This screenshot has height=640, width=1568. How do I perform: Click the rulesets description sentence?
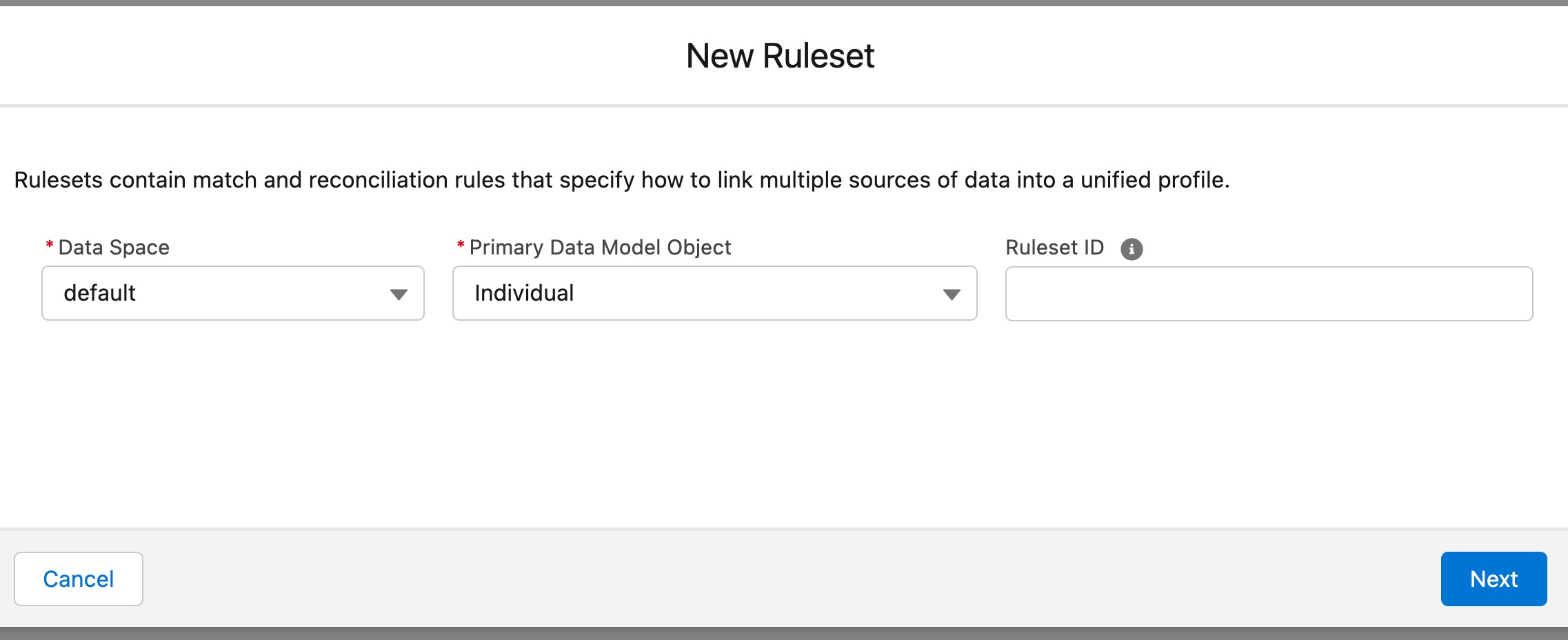pyautogui.click(x=622, y=180)
